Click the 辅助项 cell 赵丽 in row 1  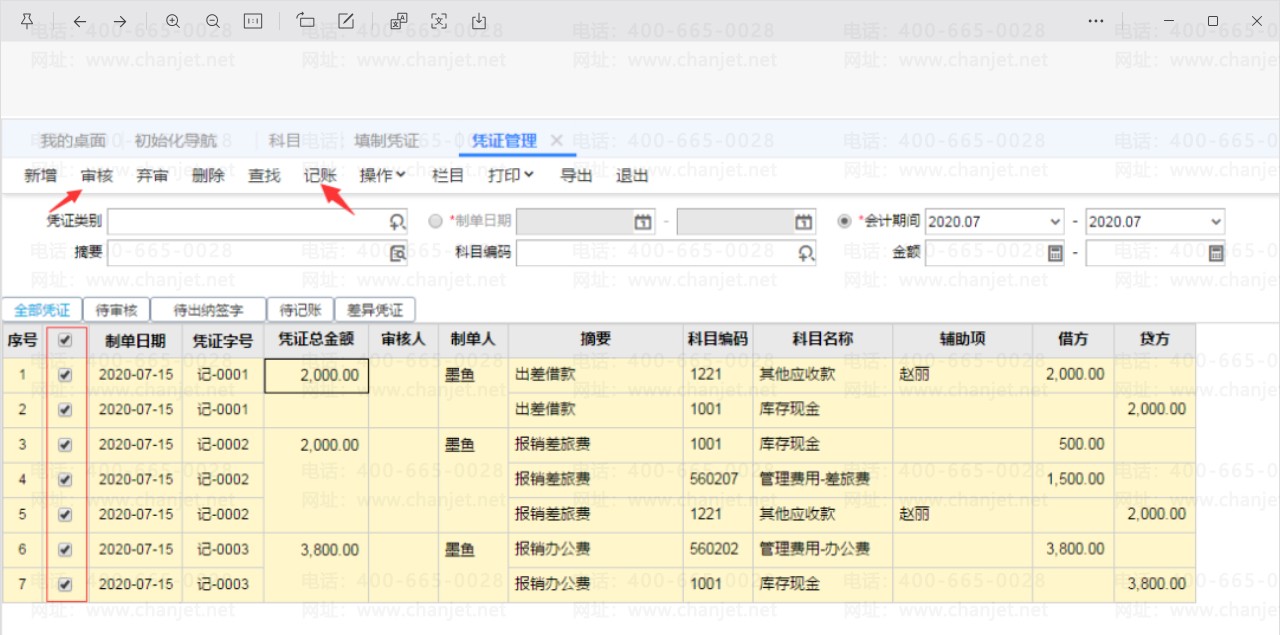(x=962, y=375)
